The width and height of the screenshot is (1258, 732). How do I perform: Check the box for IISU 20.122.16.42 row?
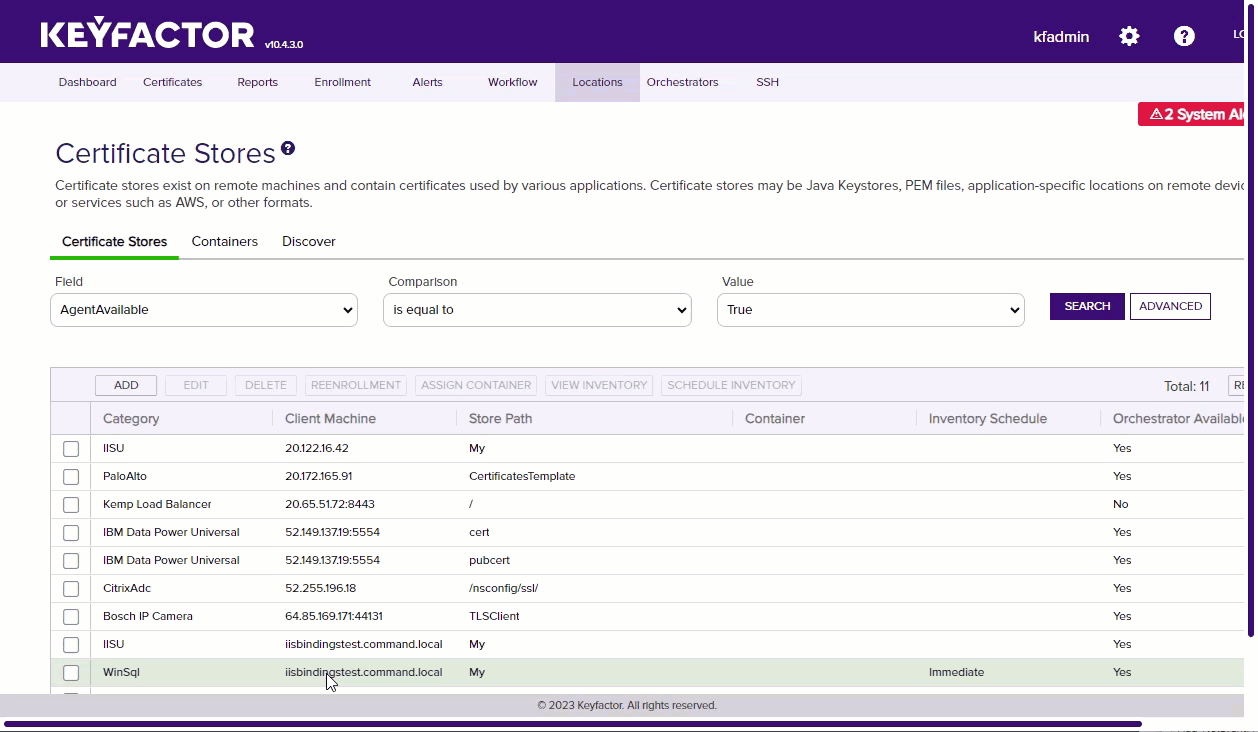[71, 449]
